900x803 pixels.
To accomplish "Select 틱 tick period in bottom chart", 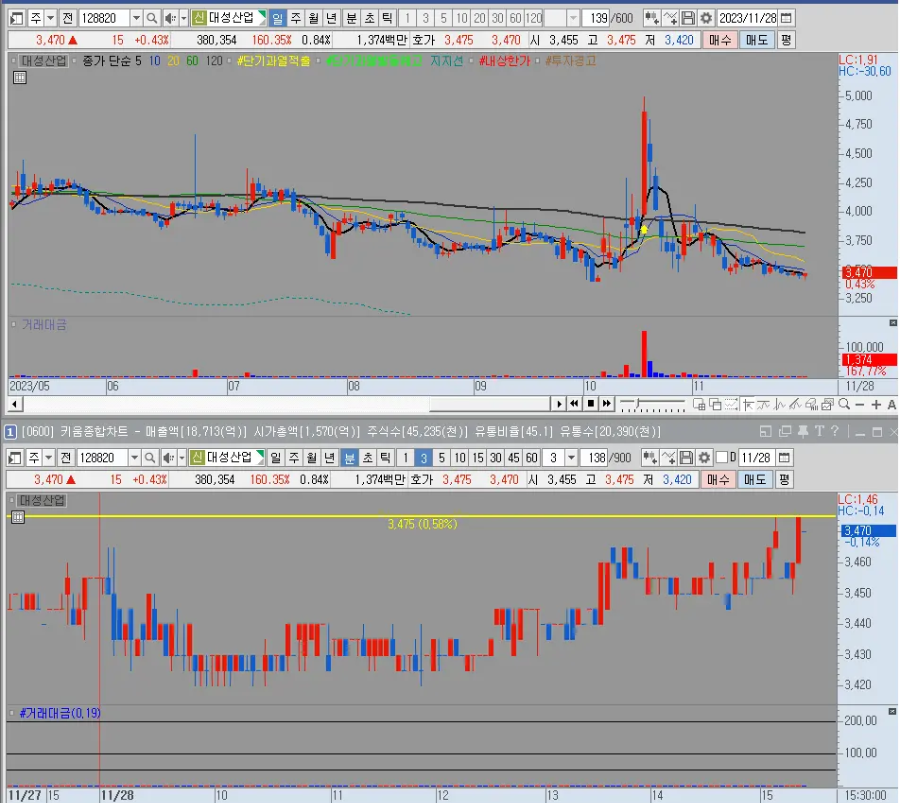I will coord(386,458).
